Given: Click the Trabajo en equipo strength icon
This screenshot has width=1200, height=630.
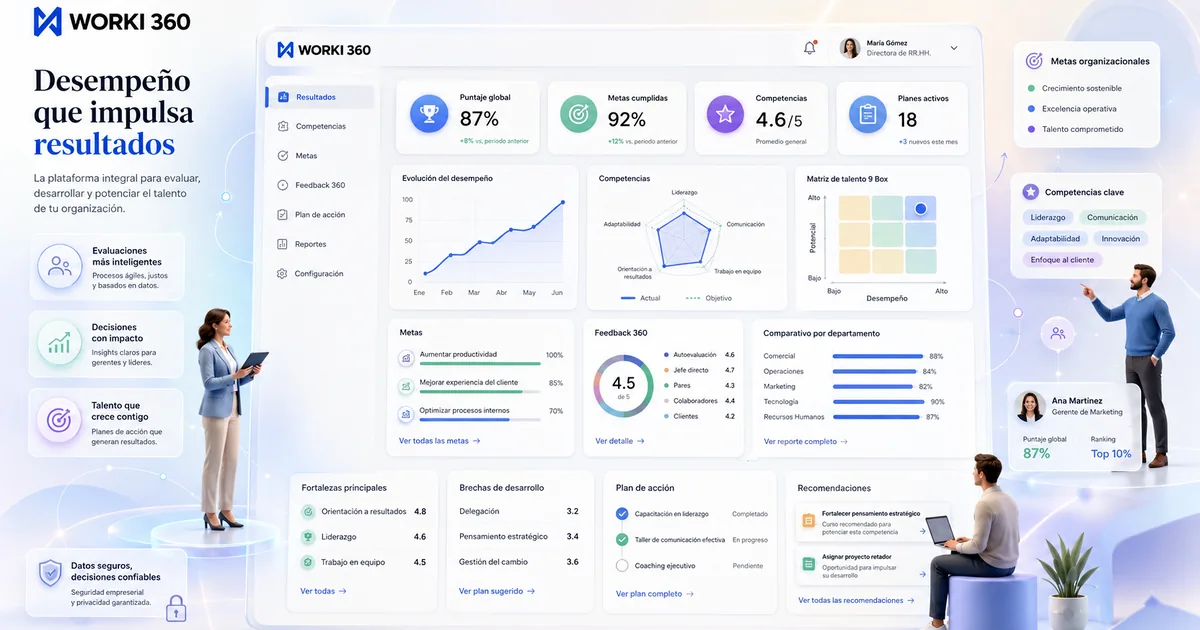Looking at the screenshot, I should click(308, 562).
